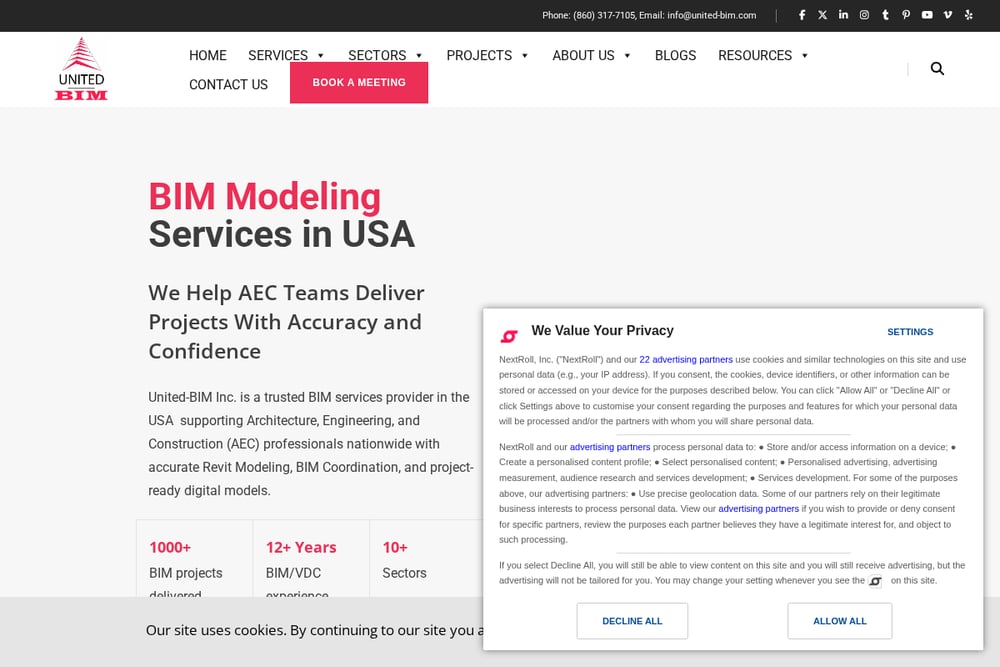Click the Book a Meeting button
Viewport: 1000px width, 667px height.
(359, 82)
